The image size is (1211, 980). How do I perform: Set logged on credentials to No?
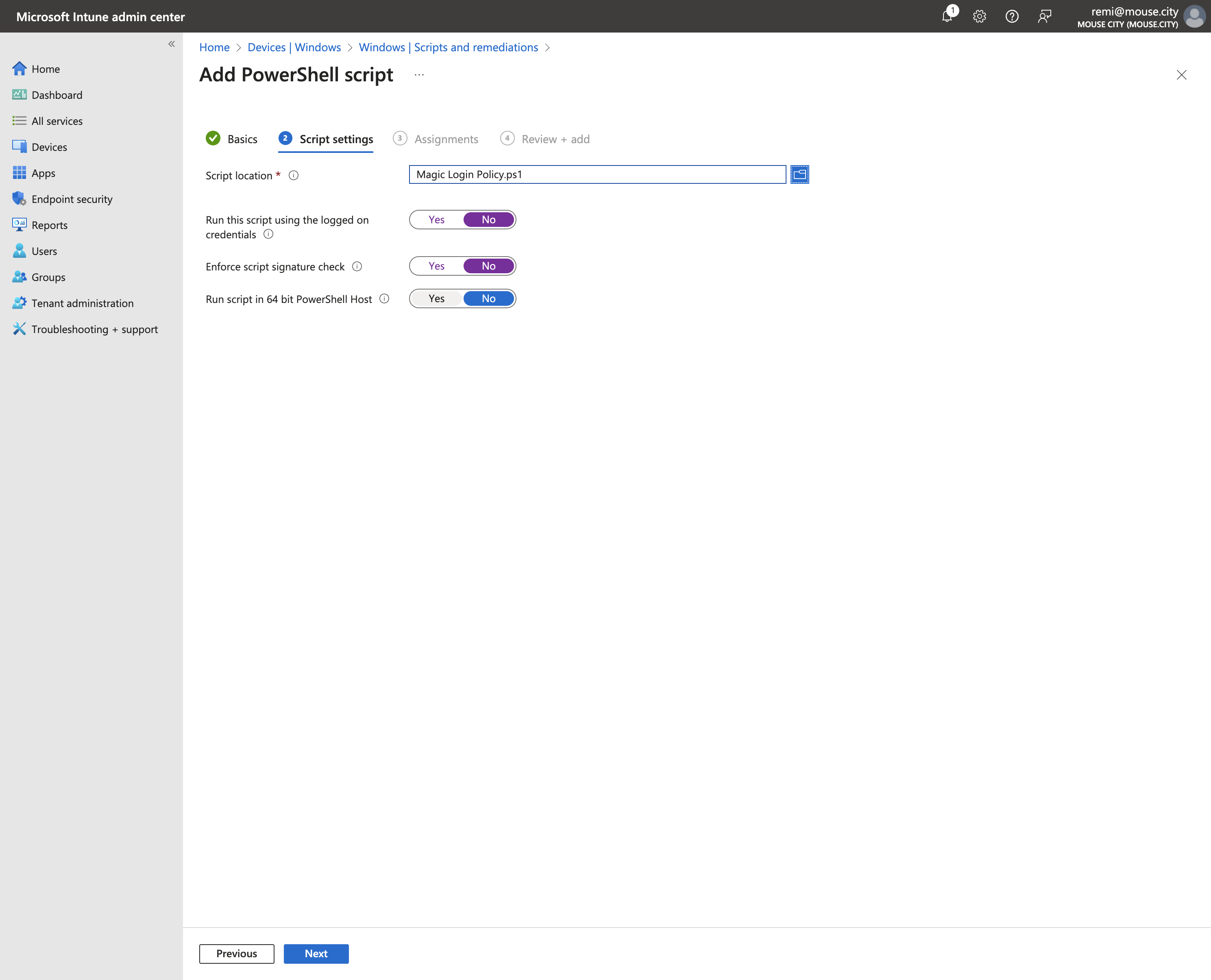coord(489,220)
